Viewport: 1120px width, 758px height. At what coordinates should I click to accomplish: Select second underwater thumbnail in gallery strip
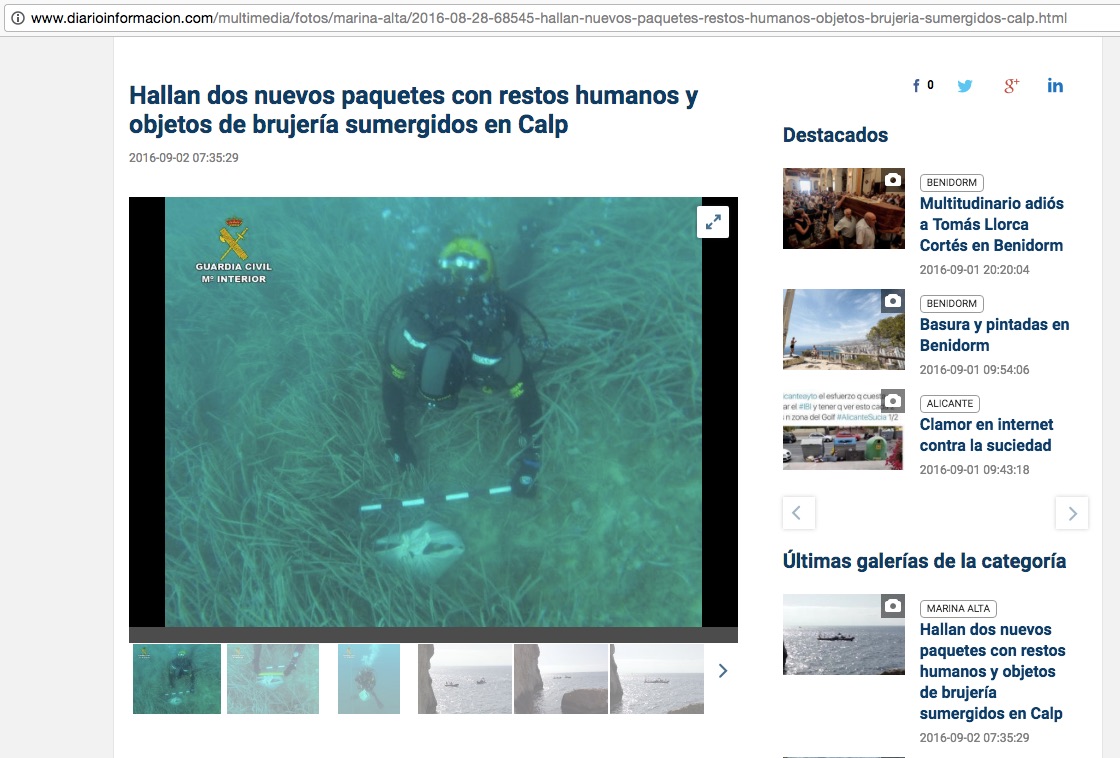[x=273, y=679]
